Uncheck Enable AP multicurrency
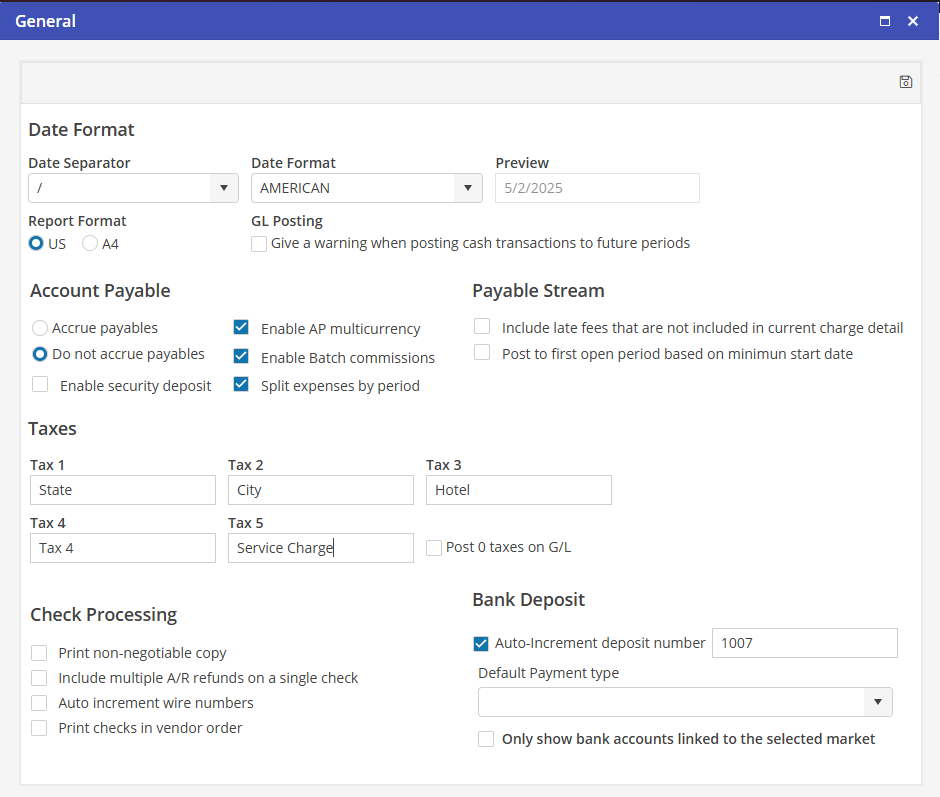 (241, 328)
